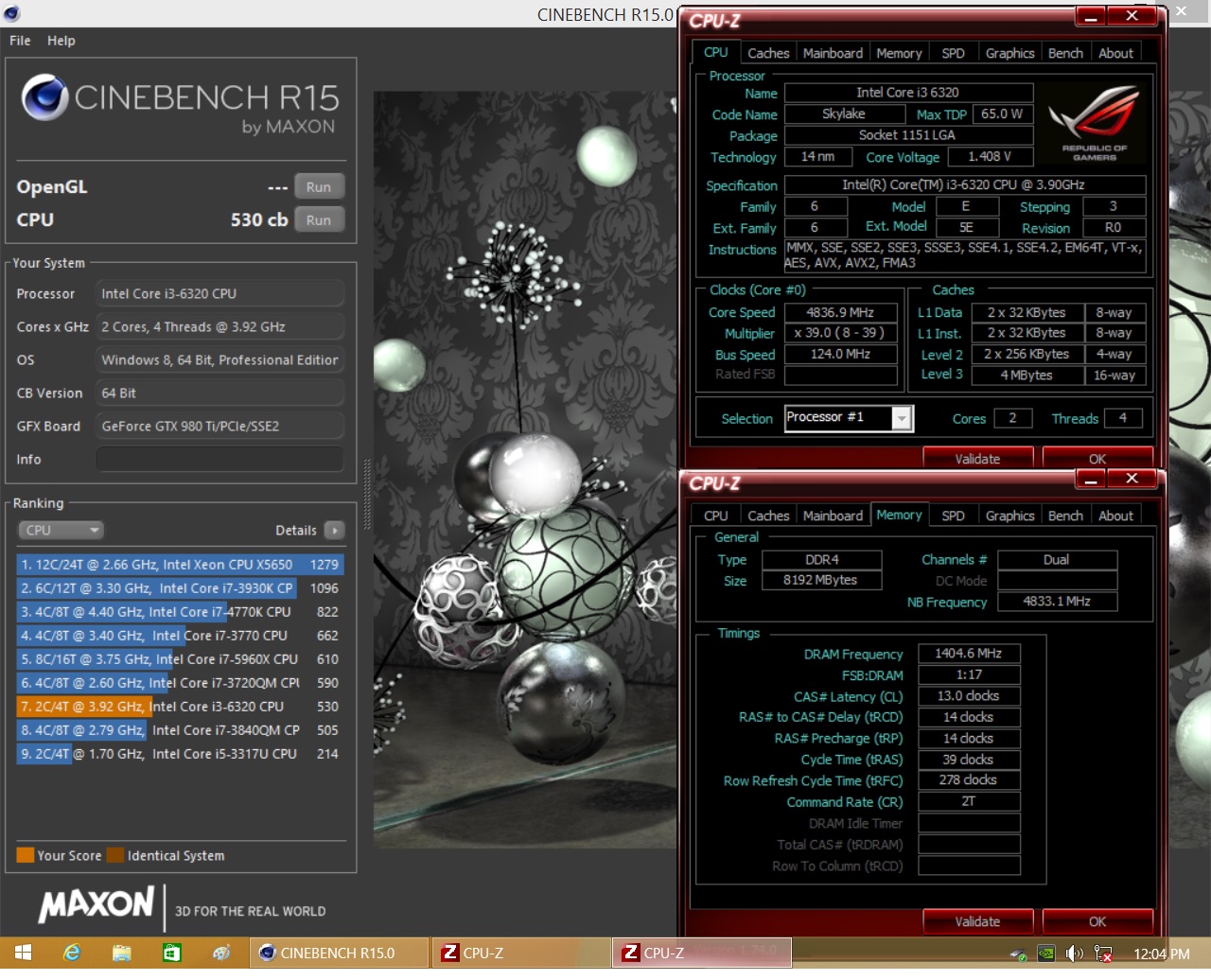1211x980 pixels.
Task: Open the Processor #1 selection dropdown
Action: coord(903,418)
